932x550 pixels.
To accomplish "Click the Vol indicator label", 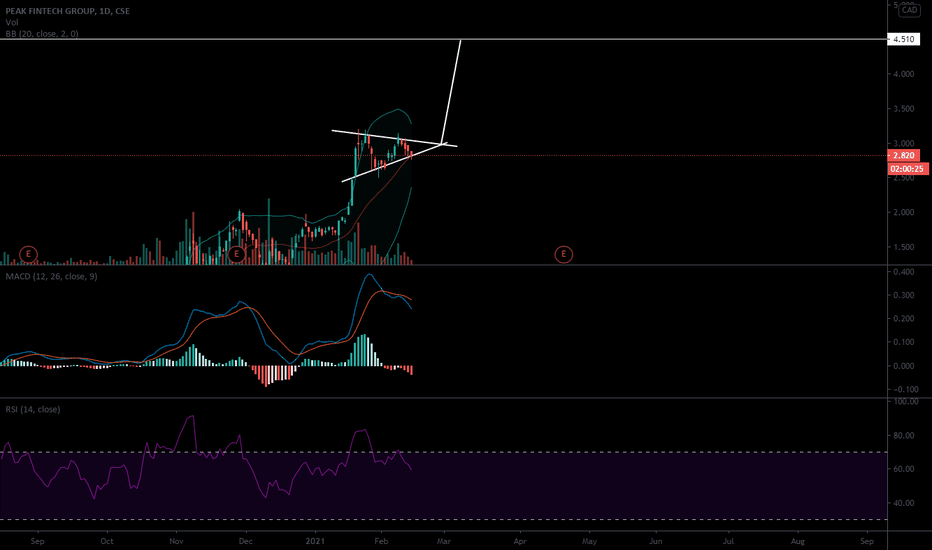I will coord(12,22).
